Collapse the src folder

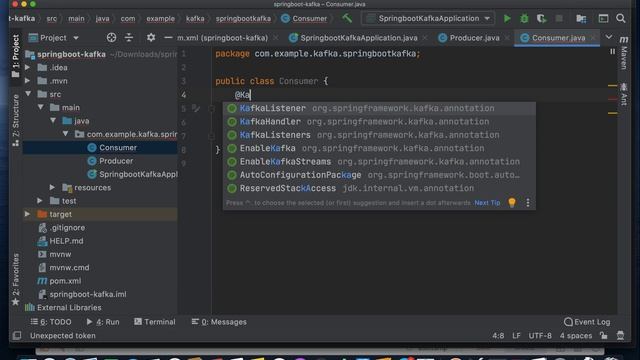tap(28, 94)
